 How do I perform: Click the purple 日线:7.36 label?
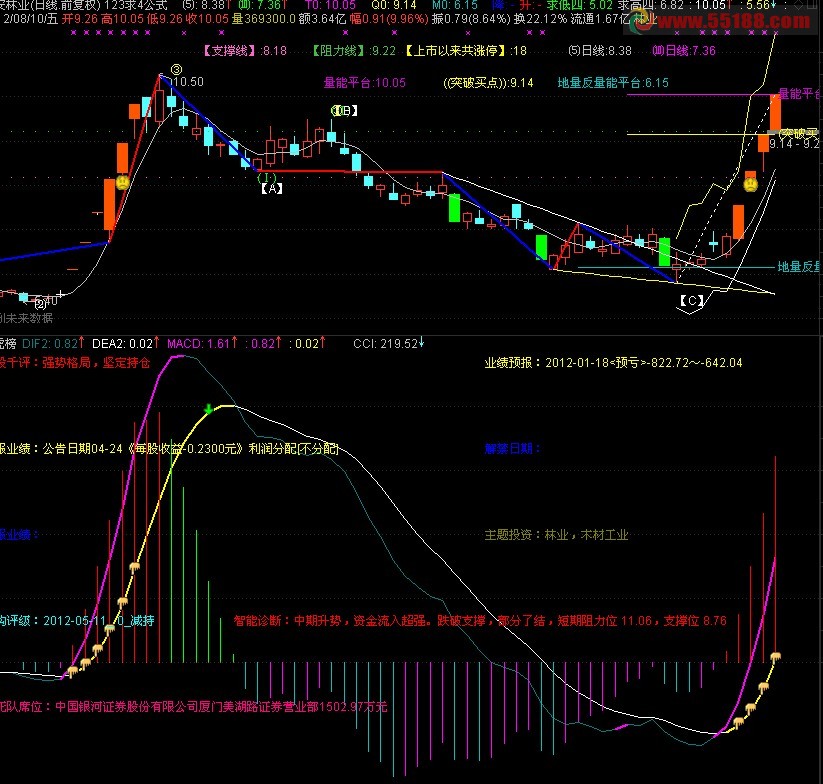coord(684,51)
